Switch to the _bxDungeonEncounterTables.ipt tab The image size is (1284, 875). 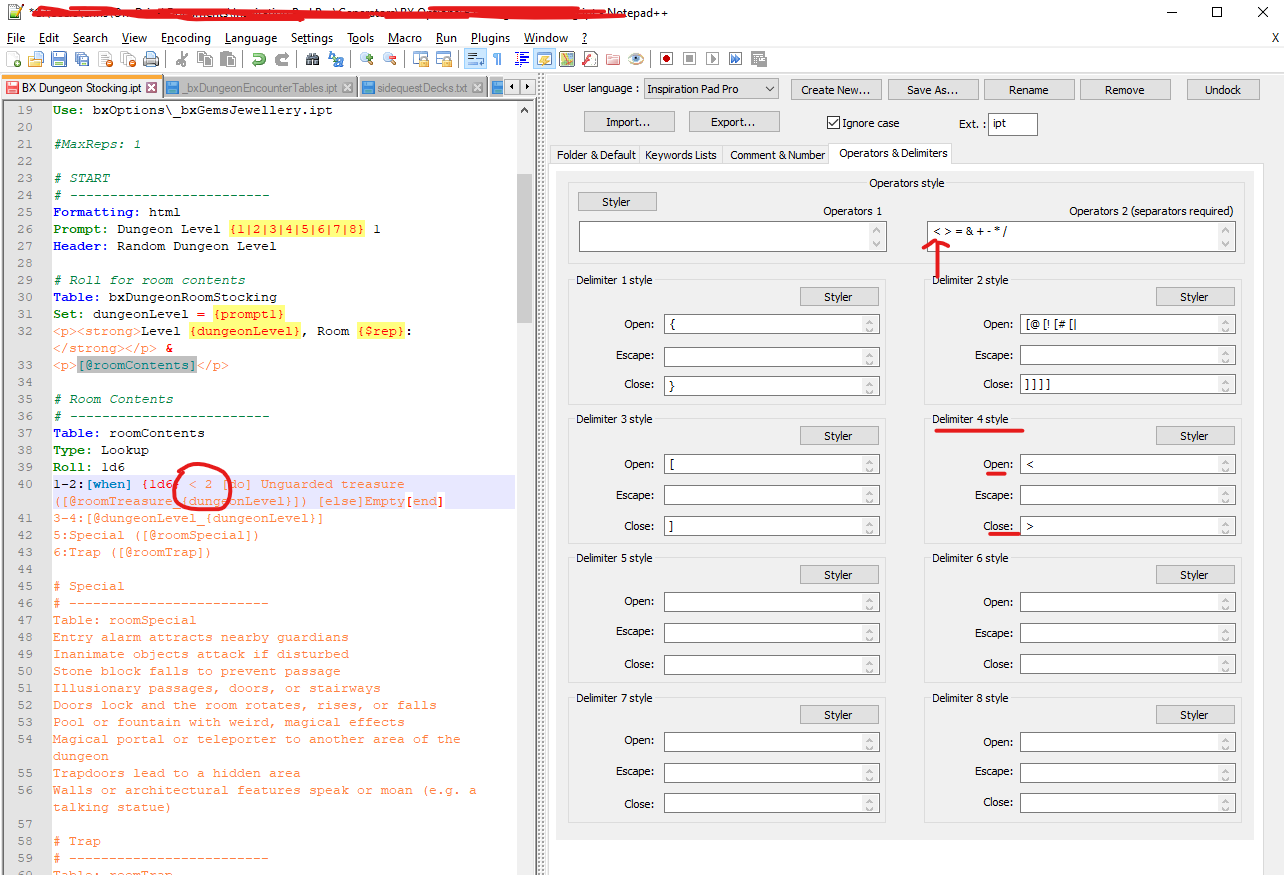(x=260, y=88)
